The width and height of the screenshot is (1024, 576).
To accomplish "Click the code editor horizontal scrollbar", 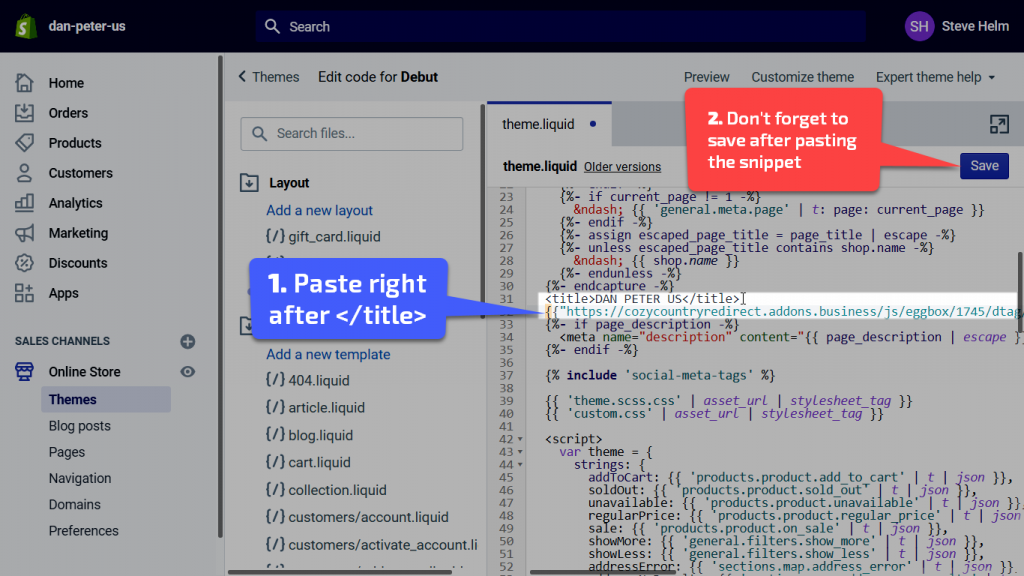I will [x=602, y=572].
